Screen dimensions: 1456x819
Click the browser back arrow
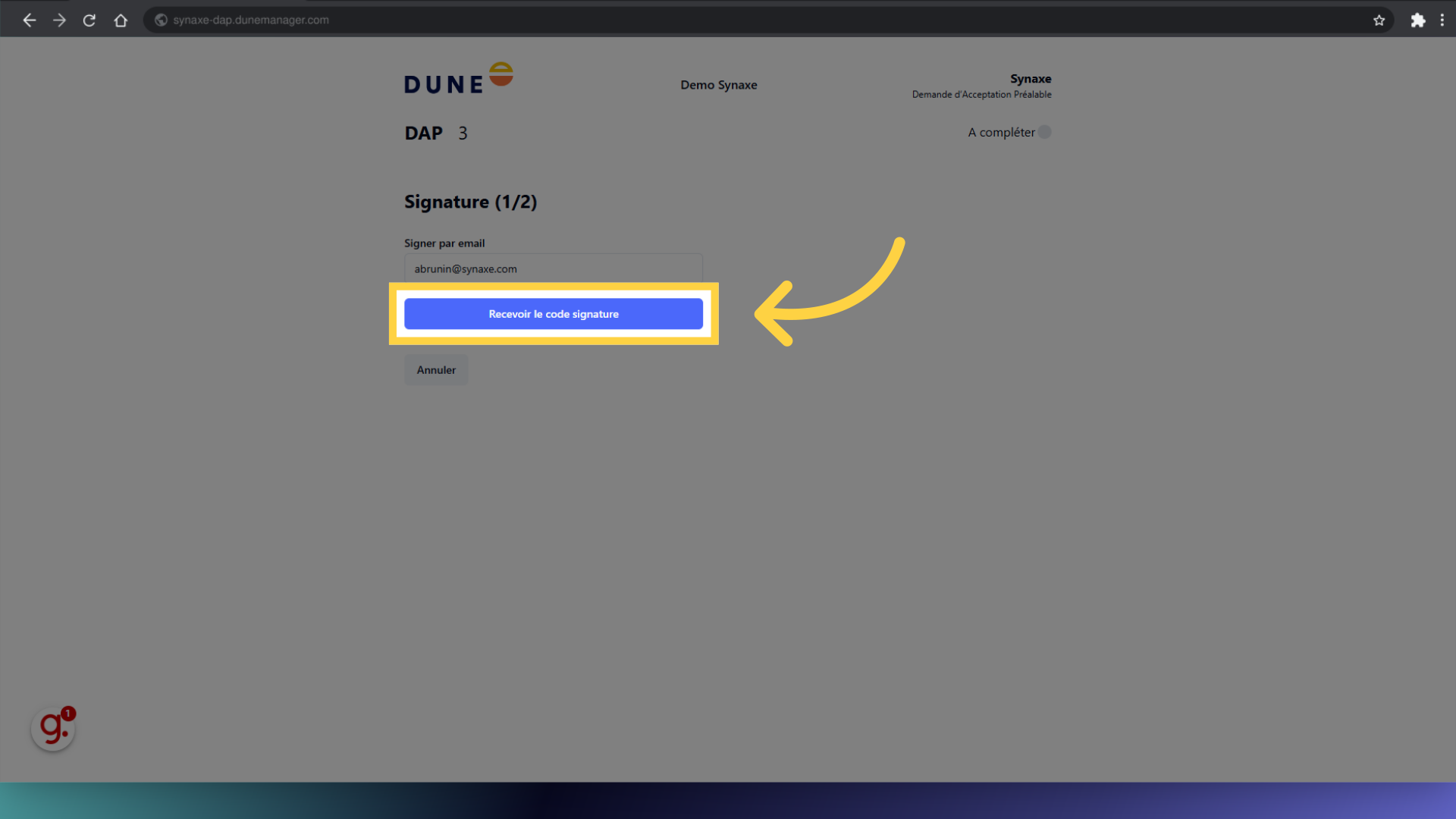(29, 20)
